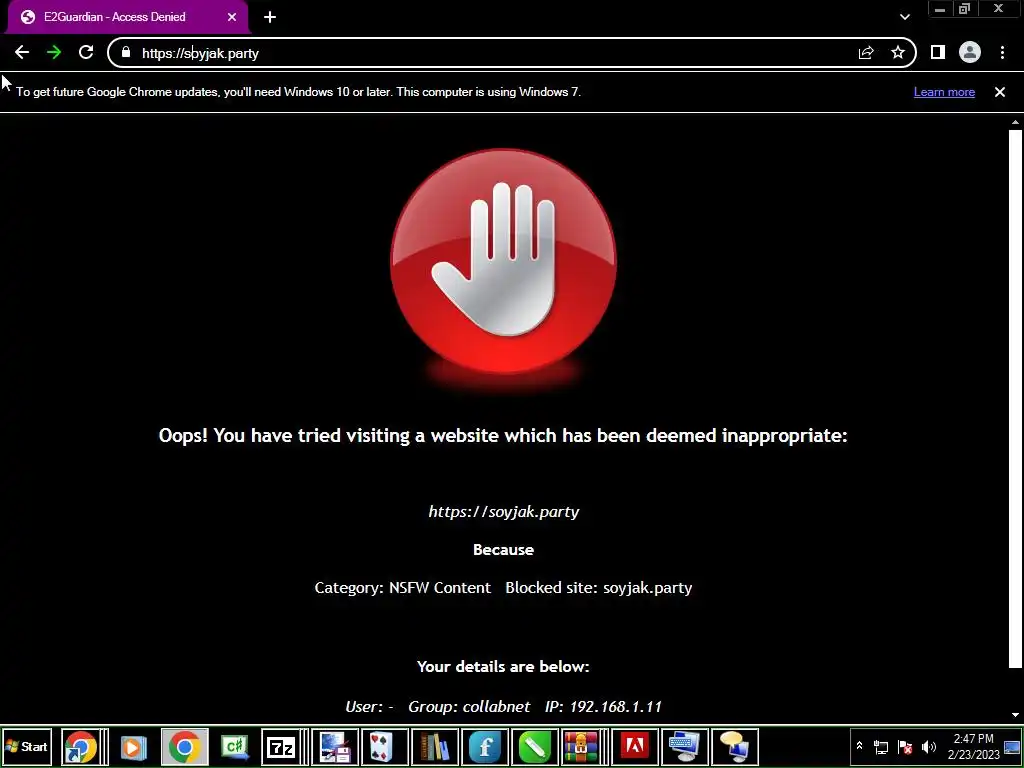
Task: Expand the tab search dropdown
Action: click(904, 17)
